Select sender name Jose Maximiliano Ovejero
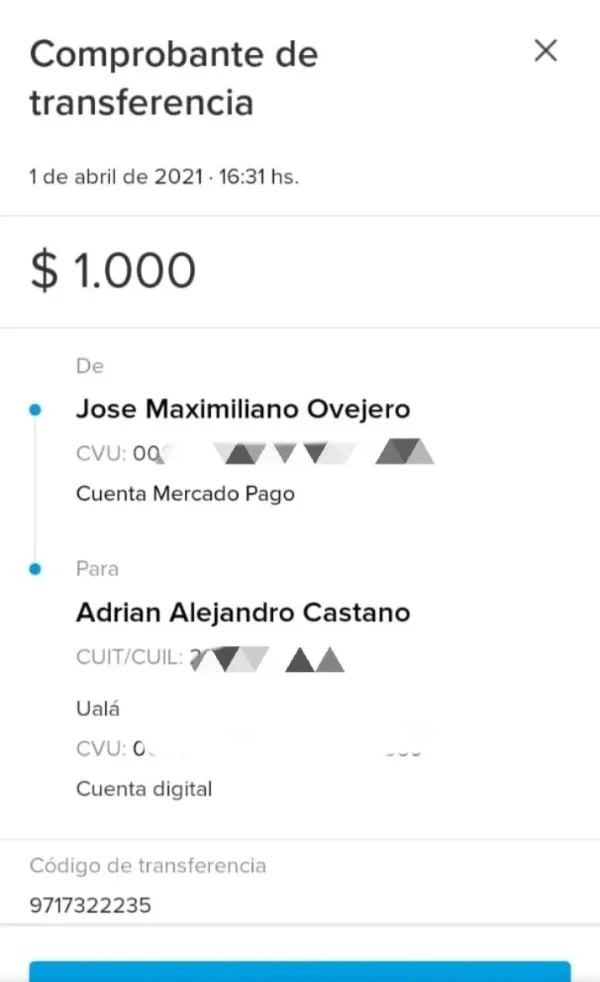The height and width of the screenshot is (982, 600). tap(243, 409)
